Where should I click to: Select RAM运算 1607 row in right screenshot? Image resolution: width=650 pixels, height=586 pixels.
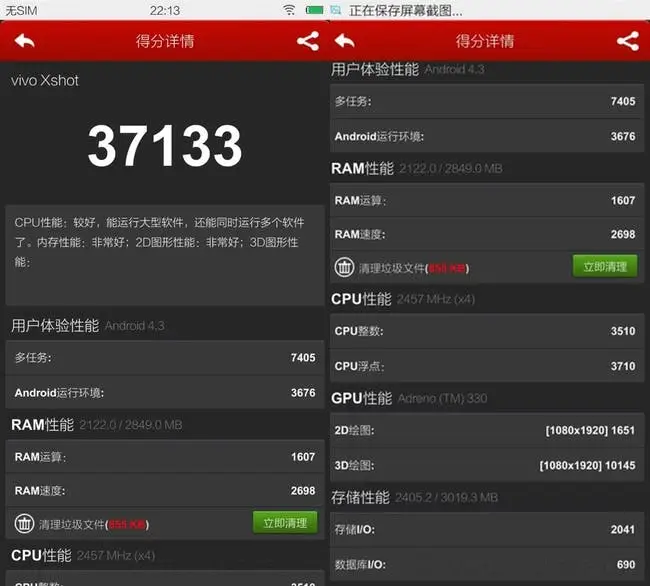[x=487, y=201]
